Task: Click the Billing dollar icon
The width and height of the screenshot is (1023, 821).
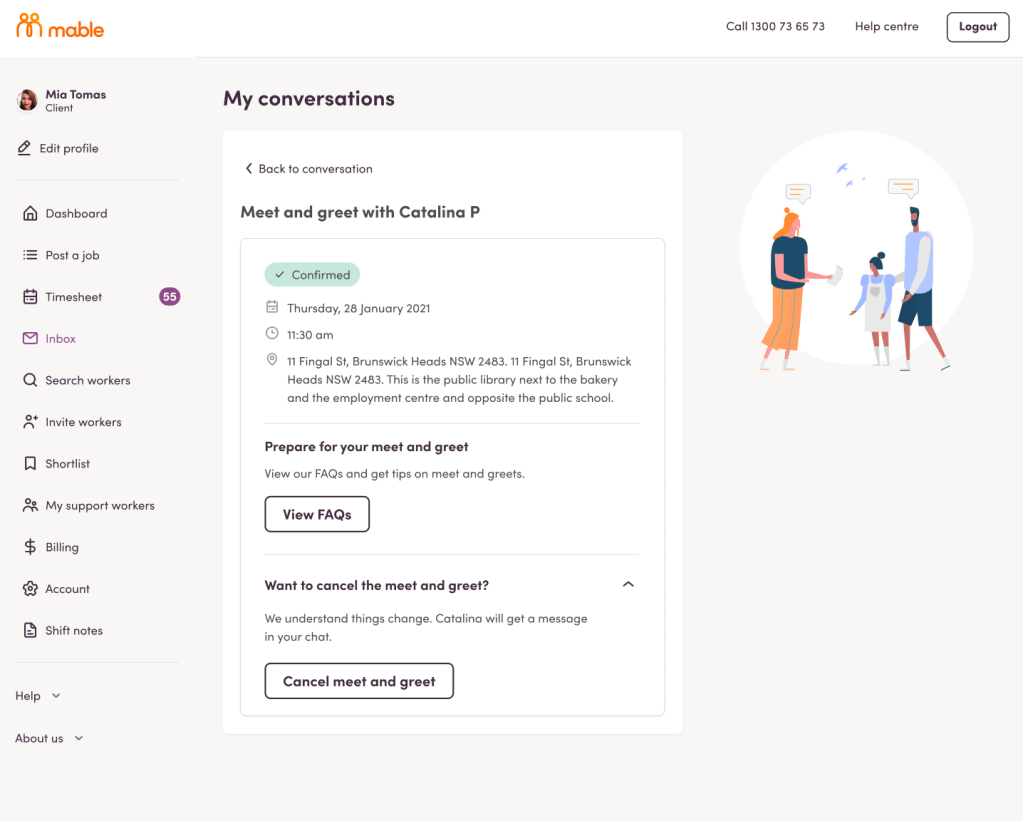Action: (30, 547)
